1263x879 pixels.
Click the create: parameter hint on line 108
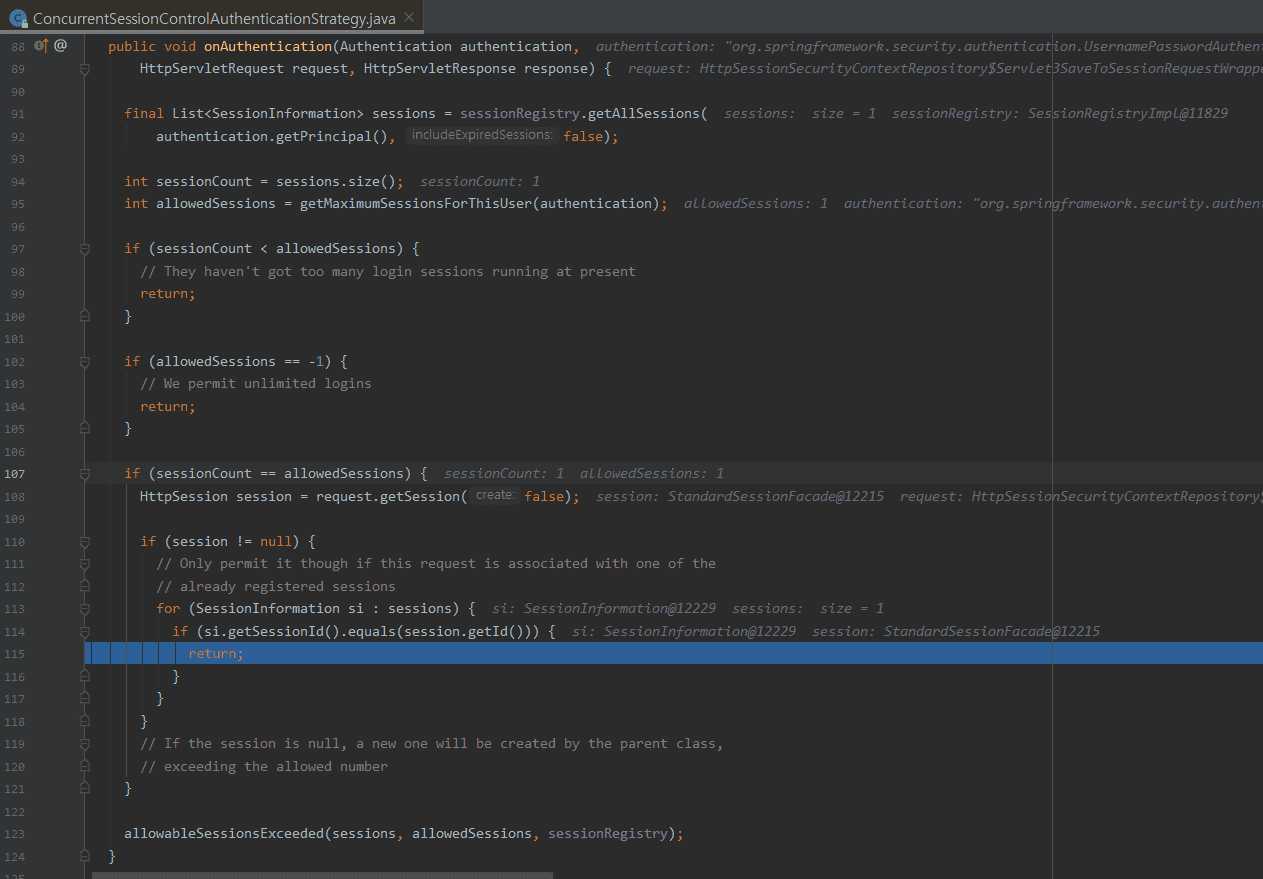495,496
